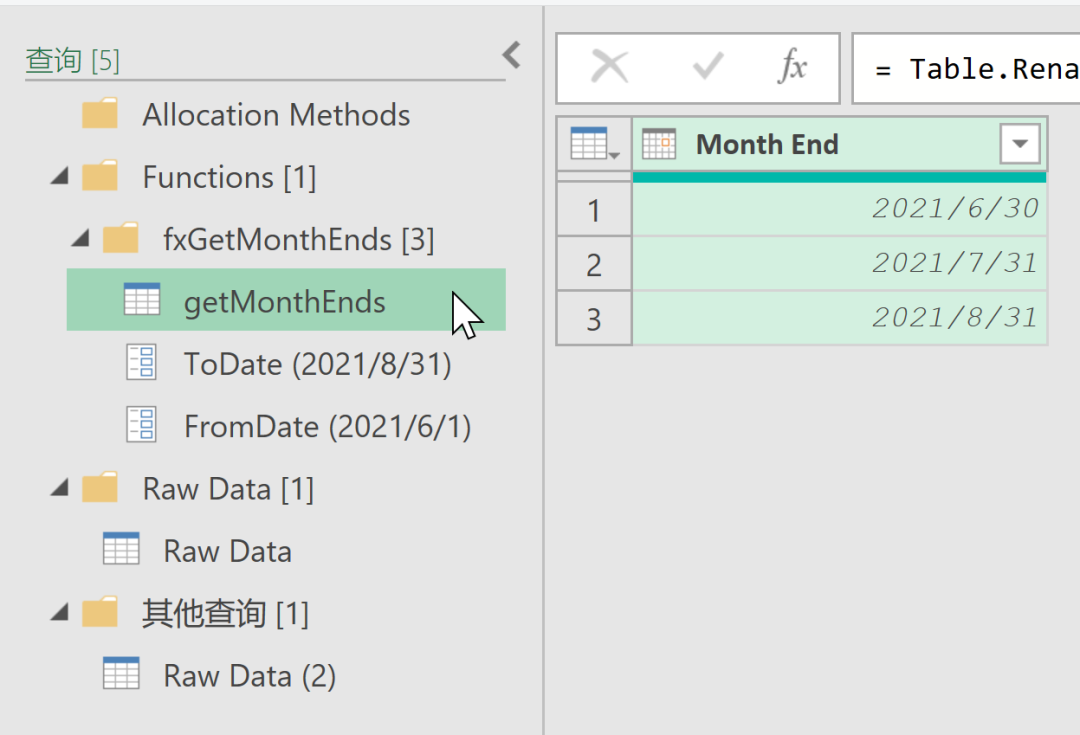This screenshot has width=1080, height=735.
Task: Collapse the Functions folder group
Action: [60, 178]
